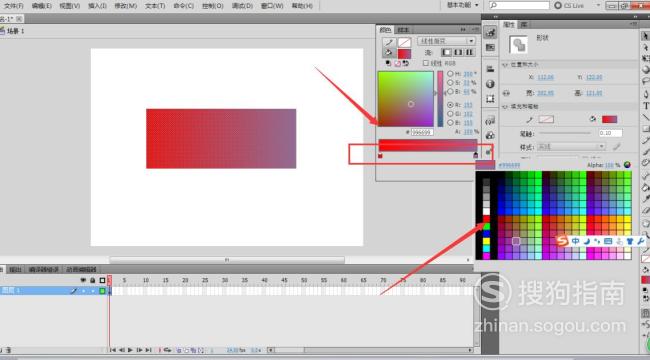Choose the black arrow Selection tool

tap(646, 36)
